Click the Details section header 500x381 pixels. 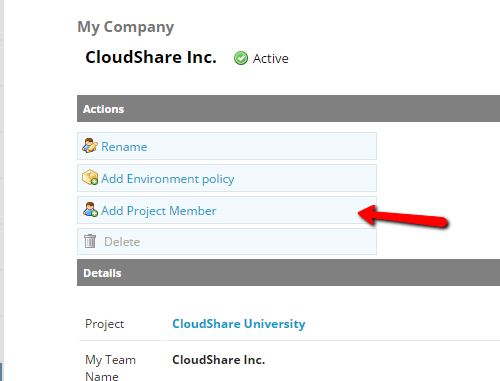point(288,273)
